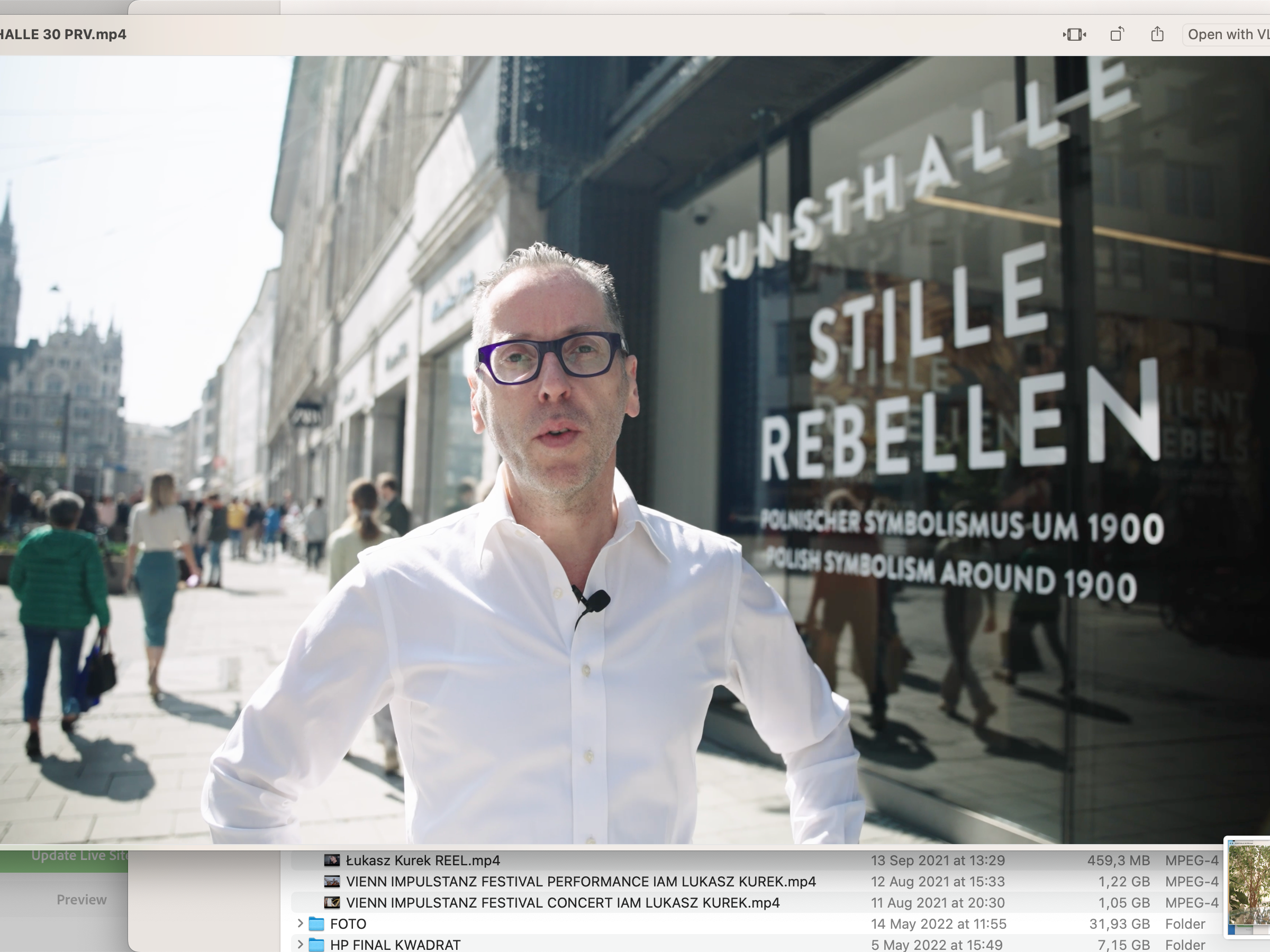Click the IMPULSTANZ FESTIVAL PERFORMANCE video file icon

click(332, 882)
